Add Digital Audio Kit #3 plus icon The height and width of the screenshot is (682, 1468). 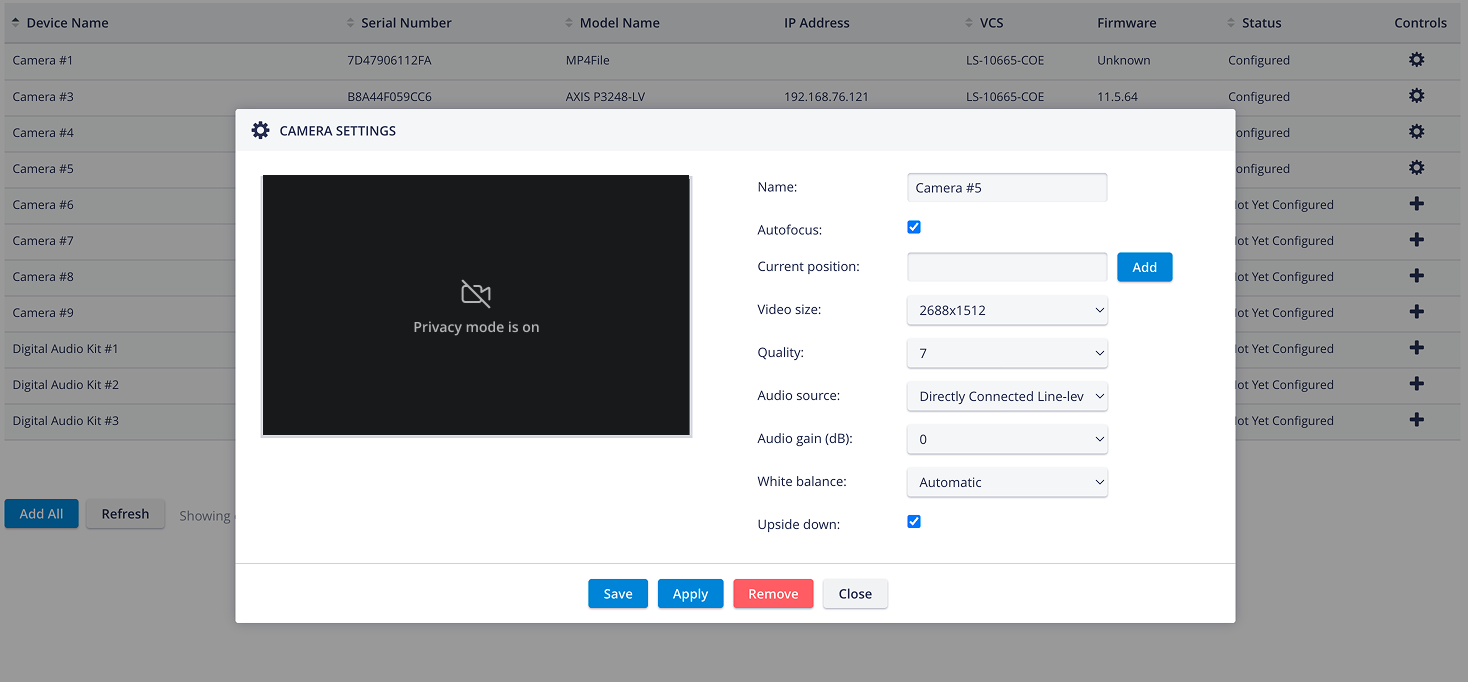click(x=1416, y=420)
